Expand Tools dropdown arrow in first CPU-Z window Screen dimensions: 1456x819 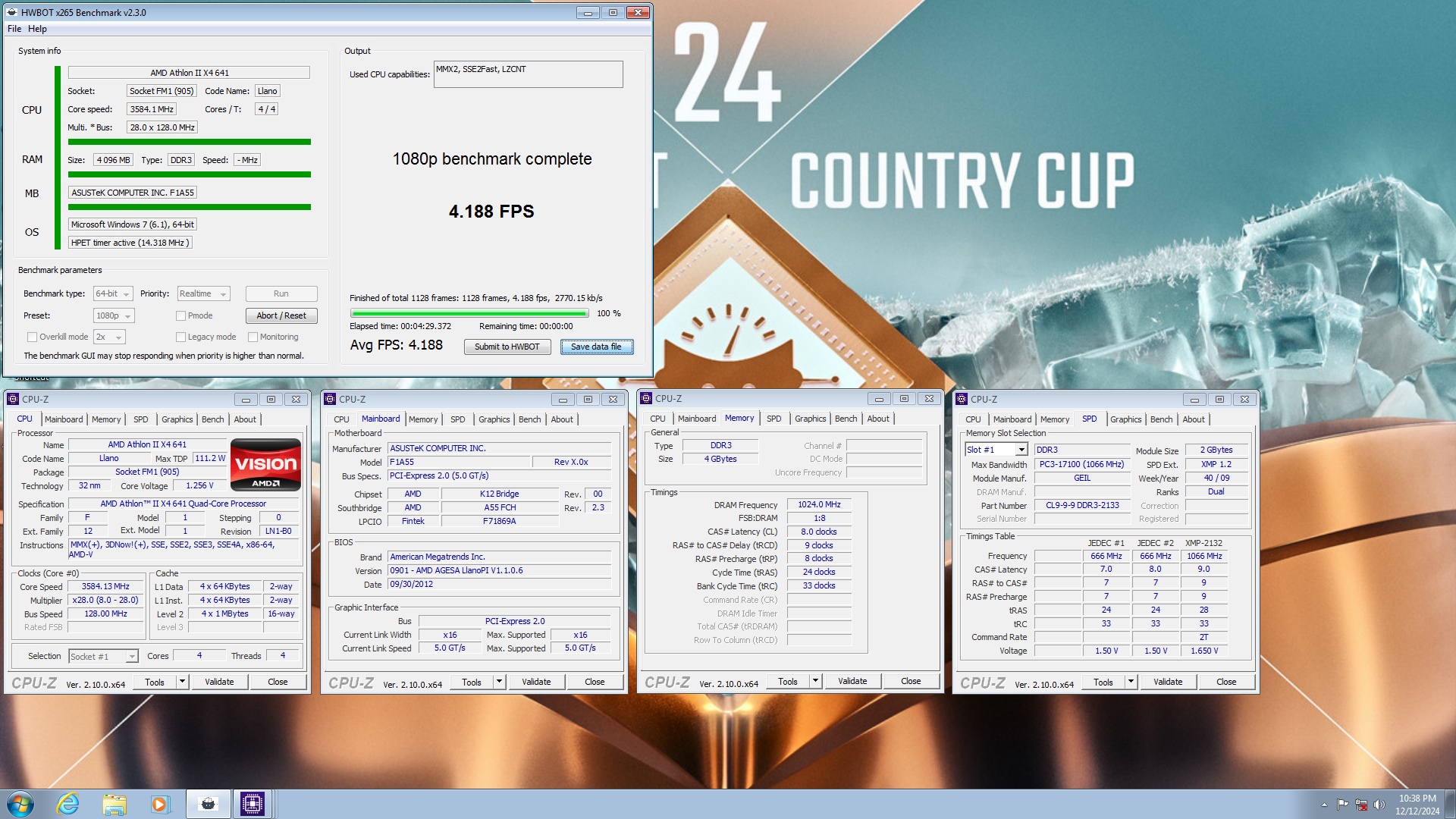click(x=182, y=682)
